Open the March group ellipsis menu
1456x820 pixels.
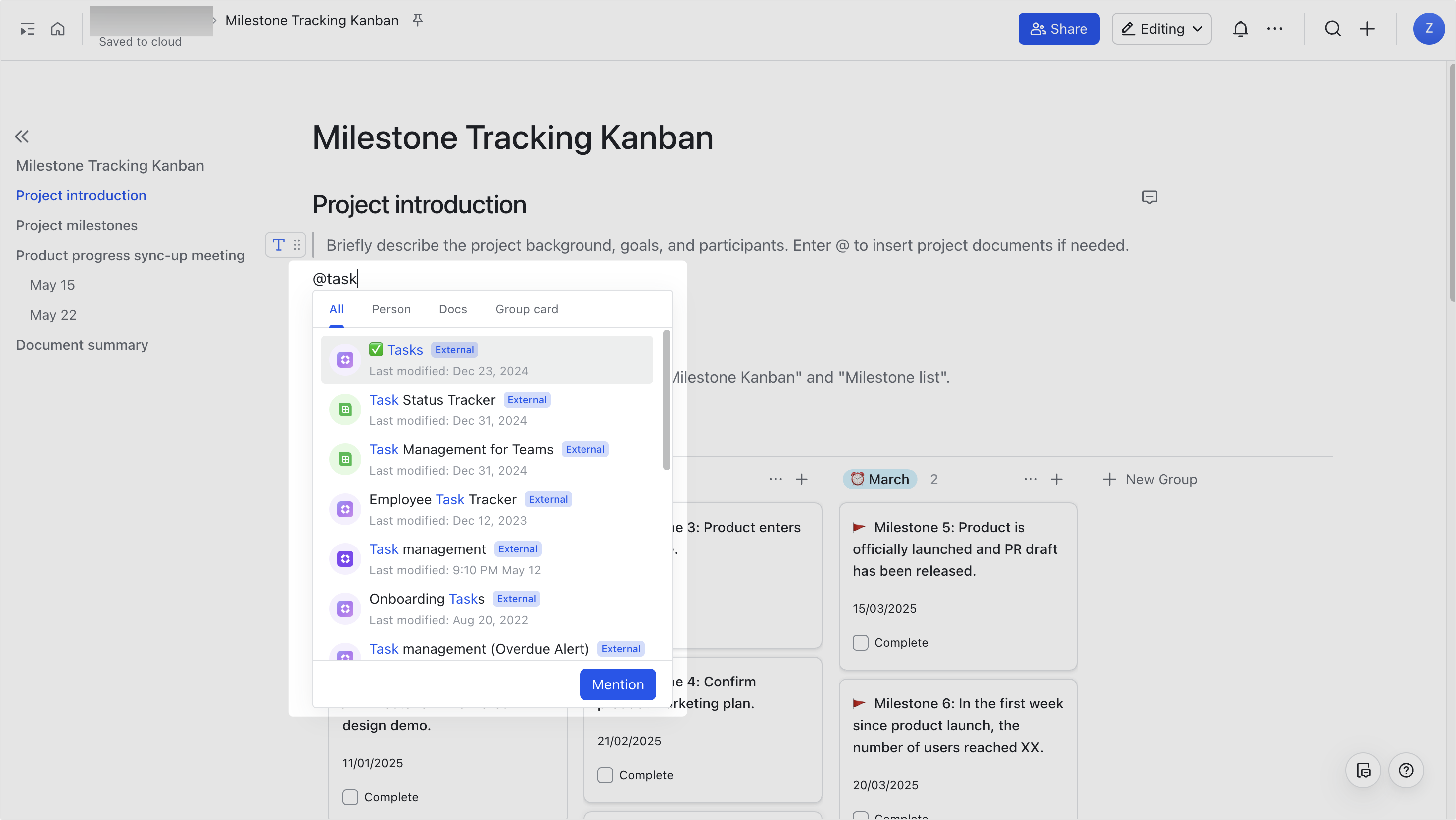click(1030, 479)
